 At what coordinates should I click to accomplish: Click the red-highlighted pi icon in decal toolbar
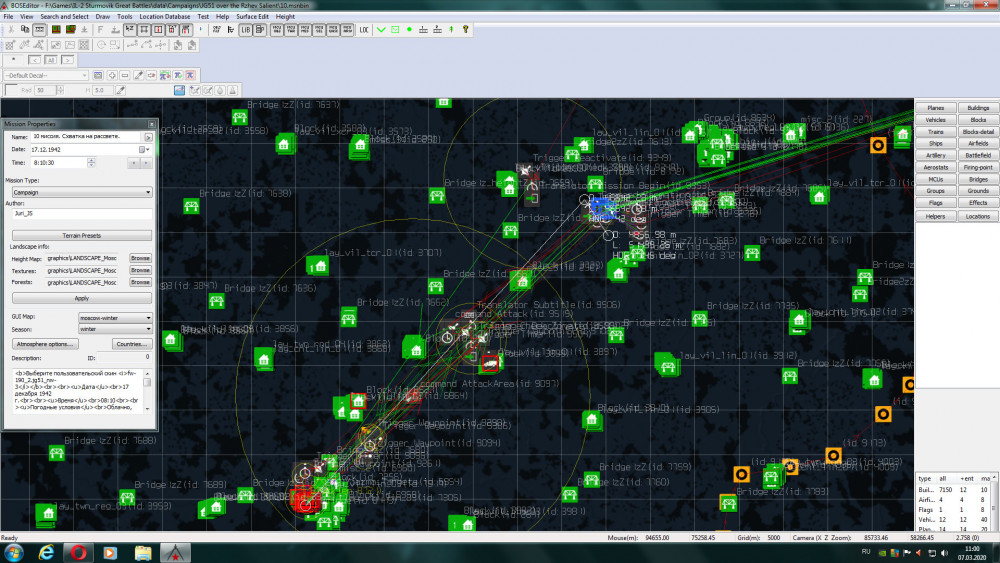(190, 75)
